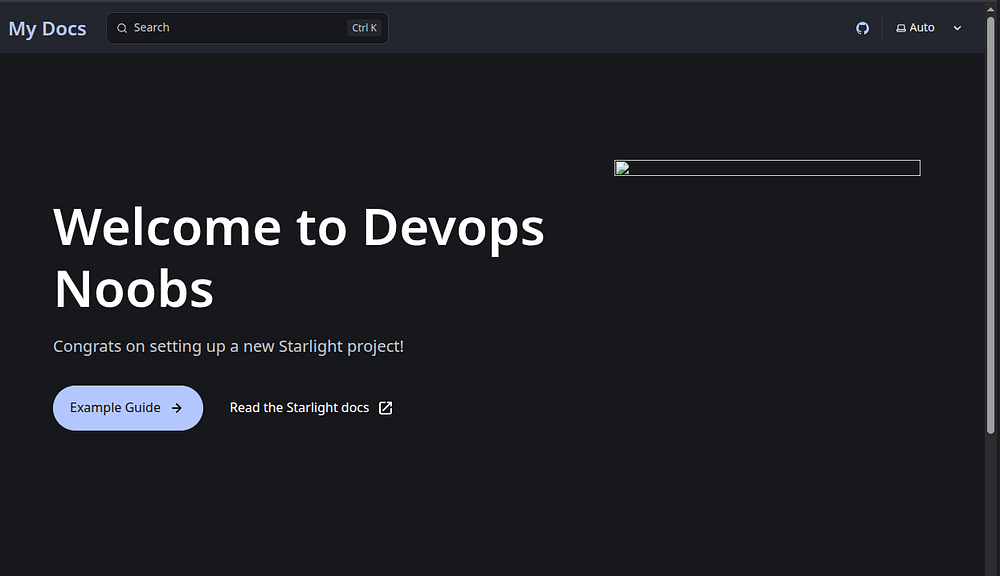Open the Example Guide button
Screen dimensions: 1000x576
coord(128,408)
